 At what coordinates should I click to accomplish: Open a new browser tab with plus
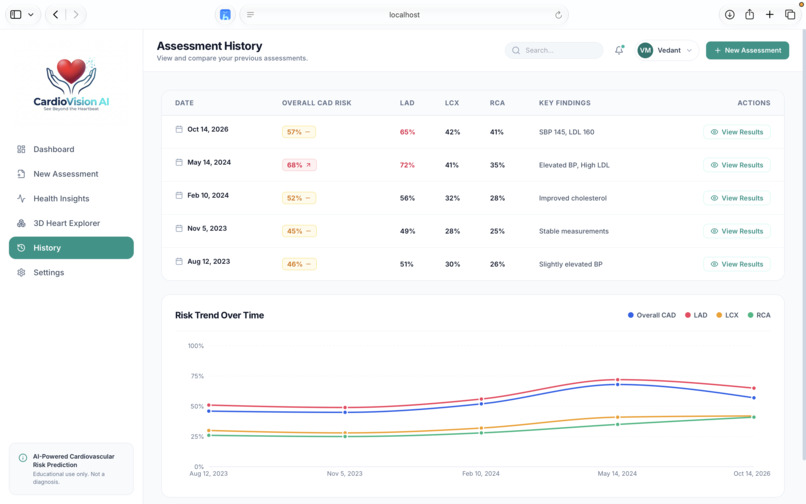click(x=770, y=14)
